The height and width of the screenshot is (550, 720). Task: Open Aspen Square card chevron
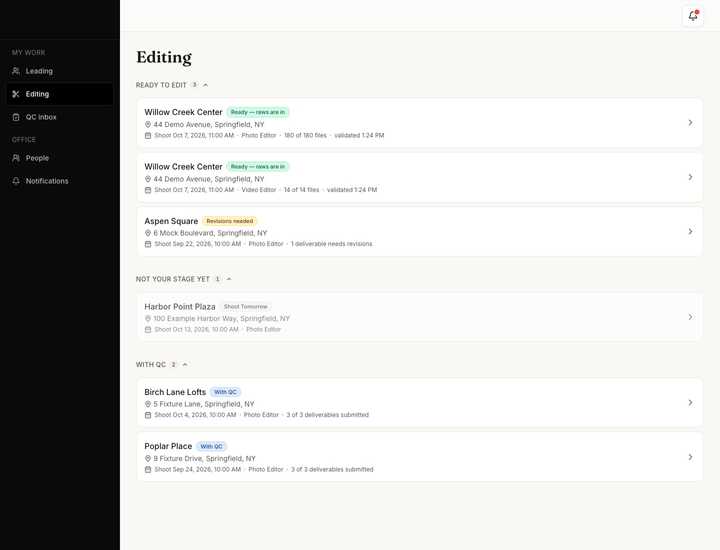690,231
